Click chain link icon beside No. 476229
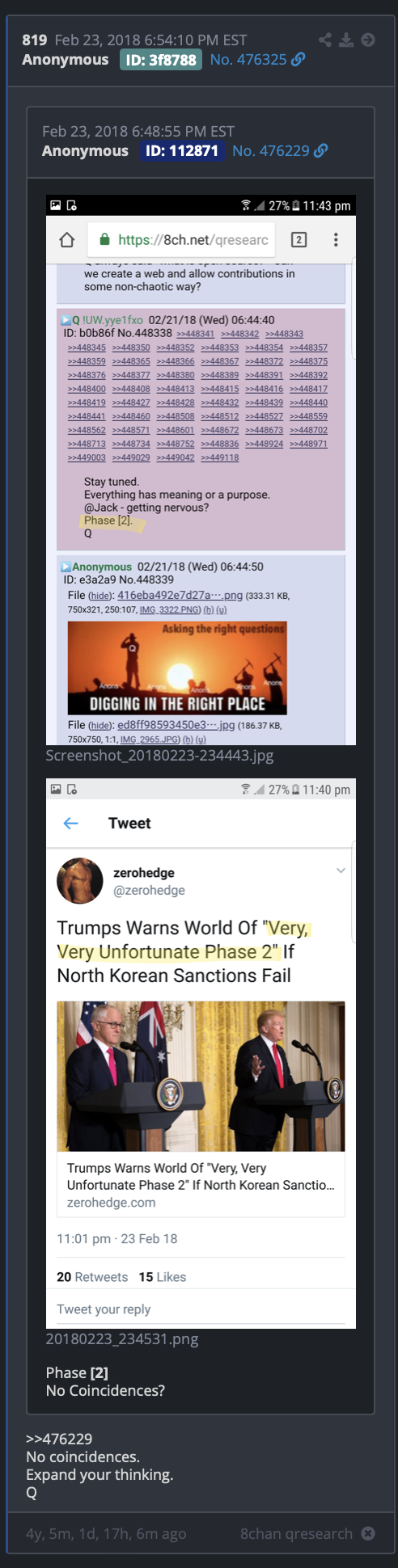This screenshot has height=1568, width=398. tap(321, 150)
